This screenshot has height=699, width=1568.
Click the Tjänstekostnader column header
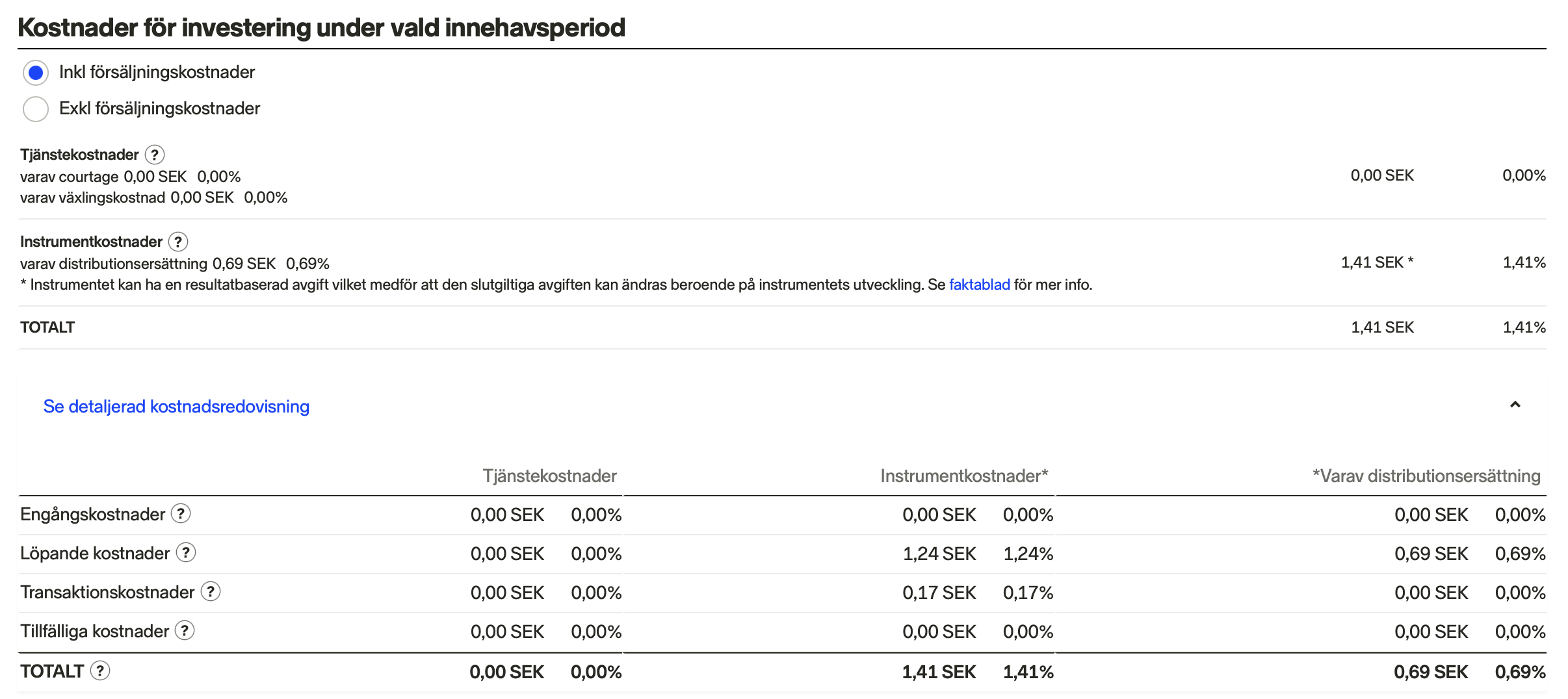(549, 476)
